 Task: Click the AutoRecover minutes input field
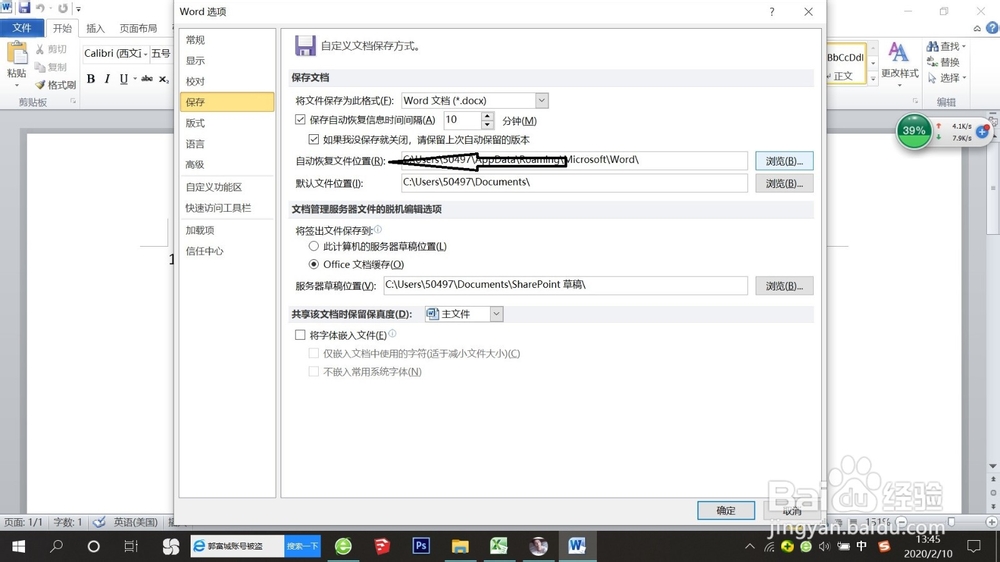click(x=462, y=120)
